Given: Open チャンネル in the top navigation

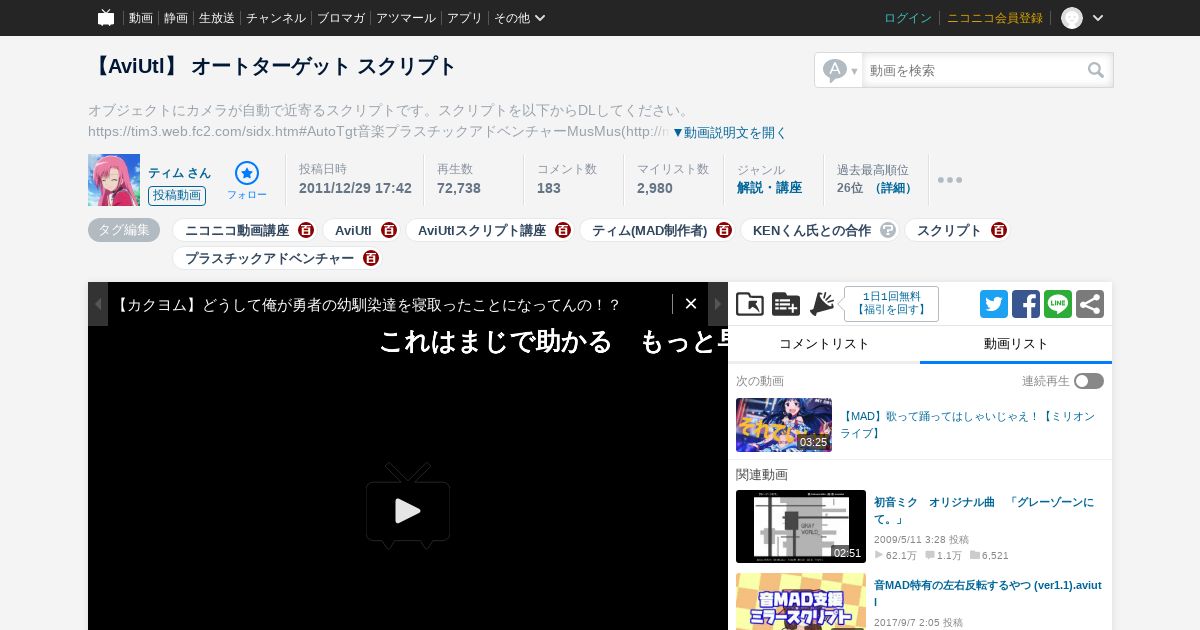Looking at the screenshot, I should (x=276, y=18).
